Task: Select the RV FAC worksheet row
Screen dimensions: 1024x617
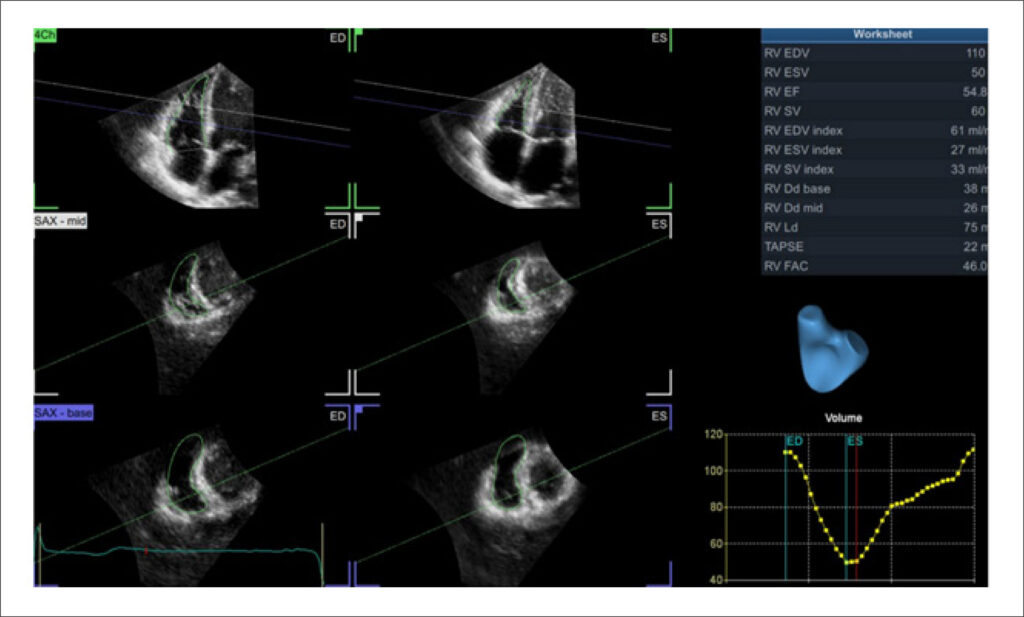Action: (x=874, y=266)
